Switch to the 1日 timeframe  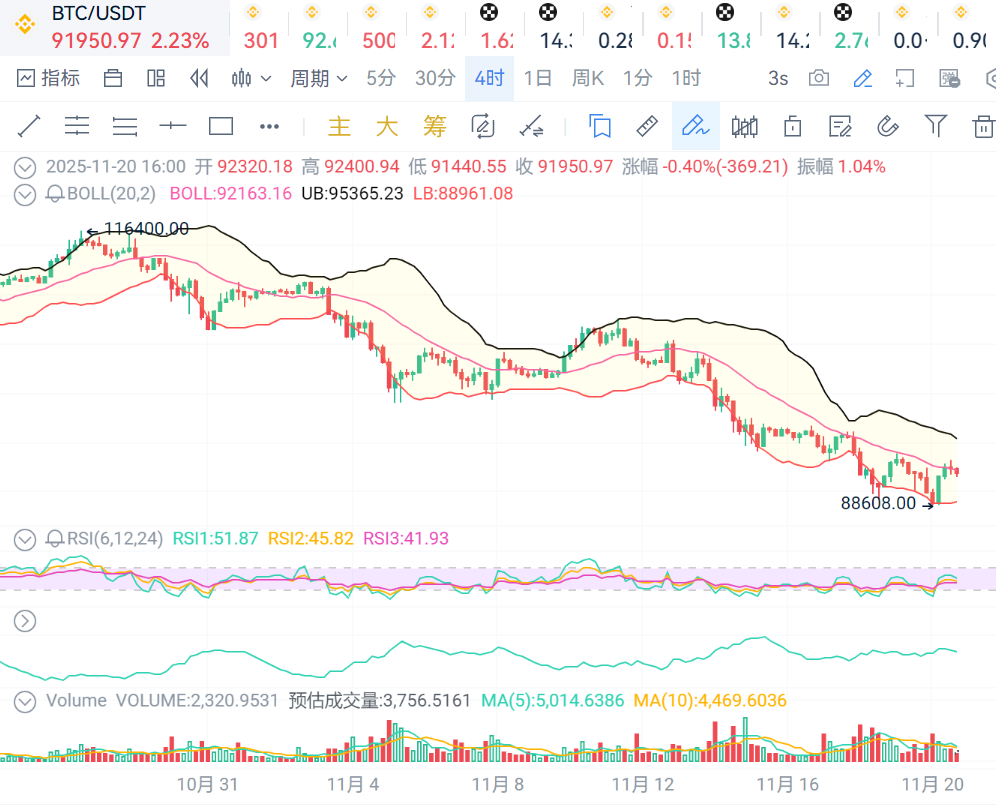537,78
